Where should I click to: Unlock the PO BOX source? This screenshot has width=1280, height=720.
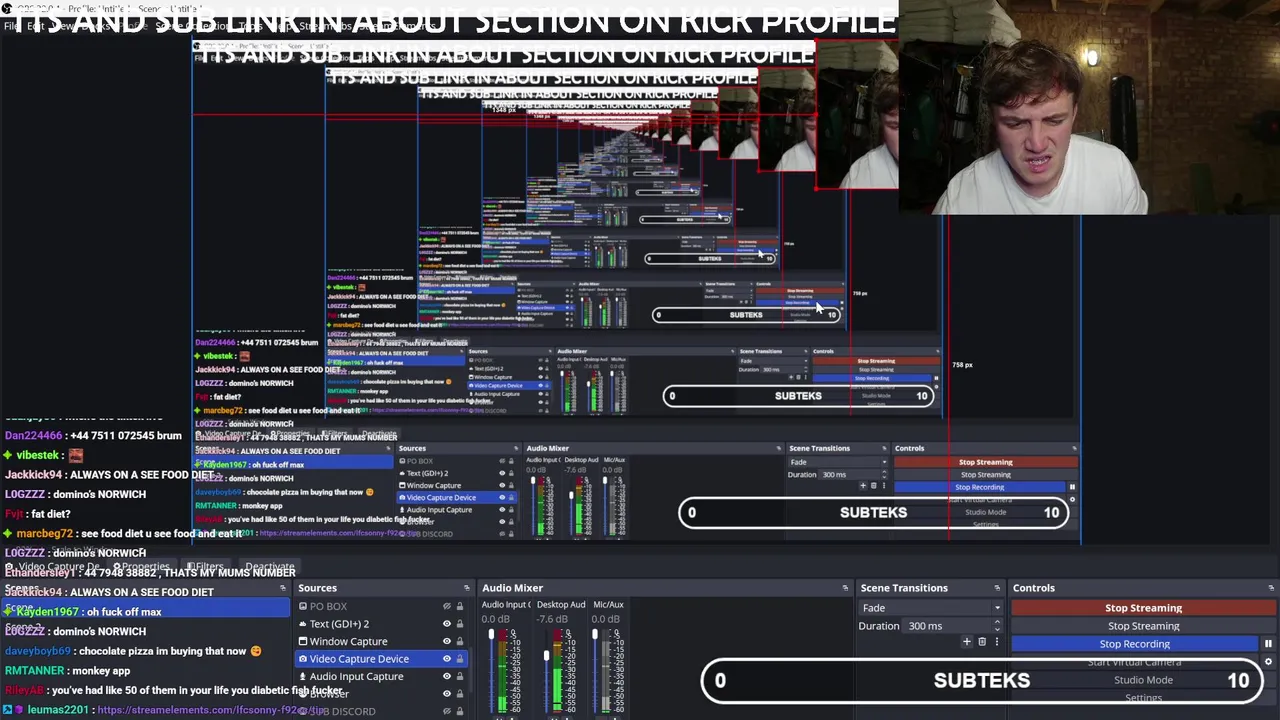coord(460,606)
